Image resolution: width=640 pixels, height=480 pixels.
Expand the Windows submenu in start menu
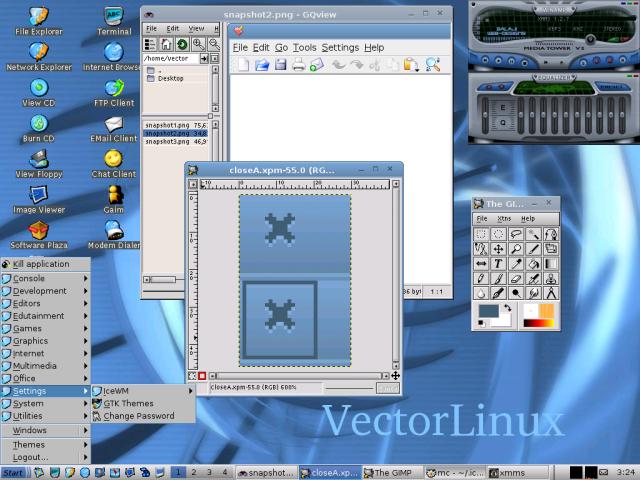[45, 430]
